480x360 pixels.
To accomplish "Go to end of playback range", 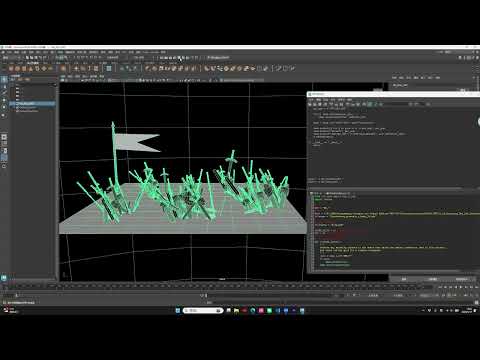I will 476,287.
